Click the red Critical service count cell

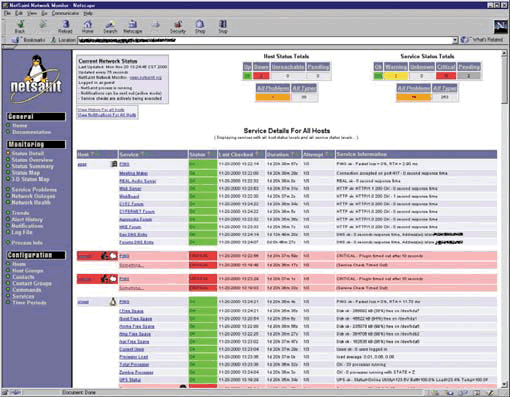coord(446,76)
